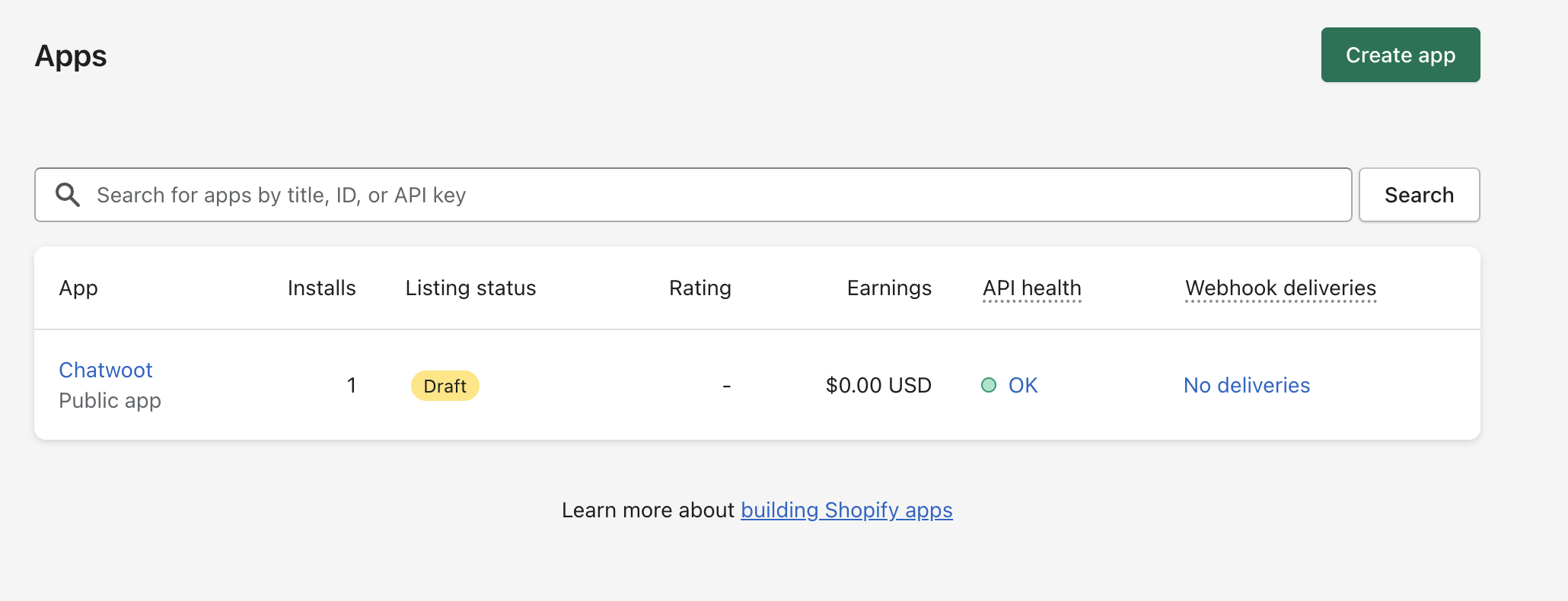Click the $0.00 USD earnings value
The image size is (1568, 601).
[878, 385]
